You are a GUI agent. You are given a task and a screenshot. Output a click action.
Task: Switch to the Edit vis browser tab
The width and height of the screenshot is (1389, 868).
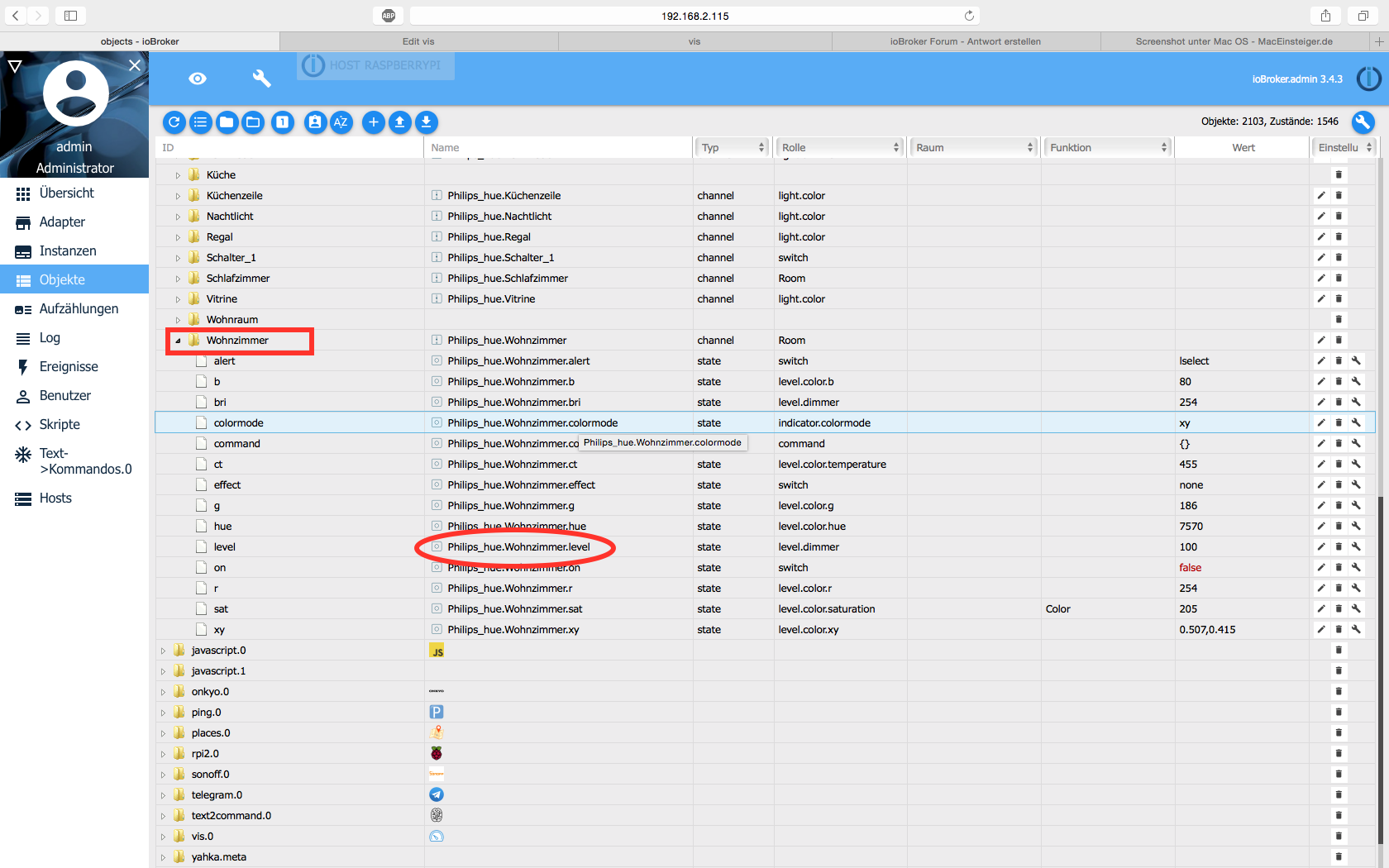pos(418,41)
